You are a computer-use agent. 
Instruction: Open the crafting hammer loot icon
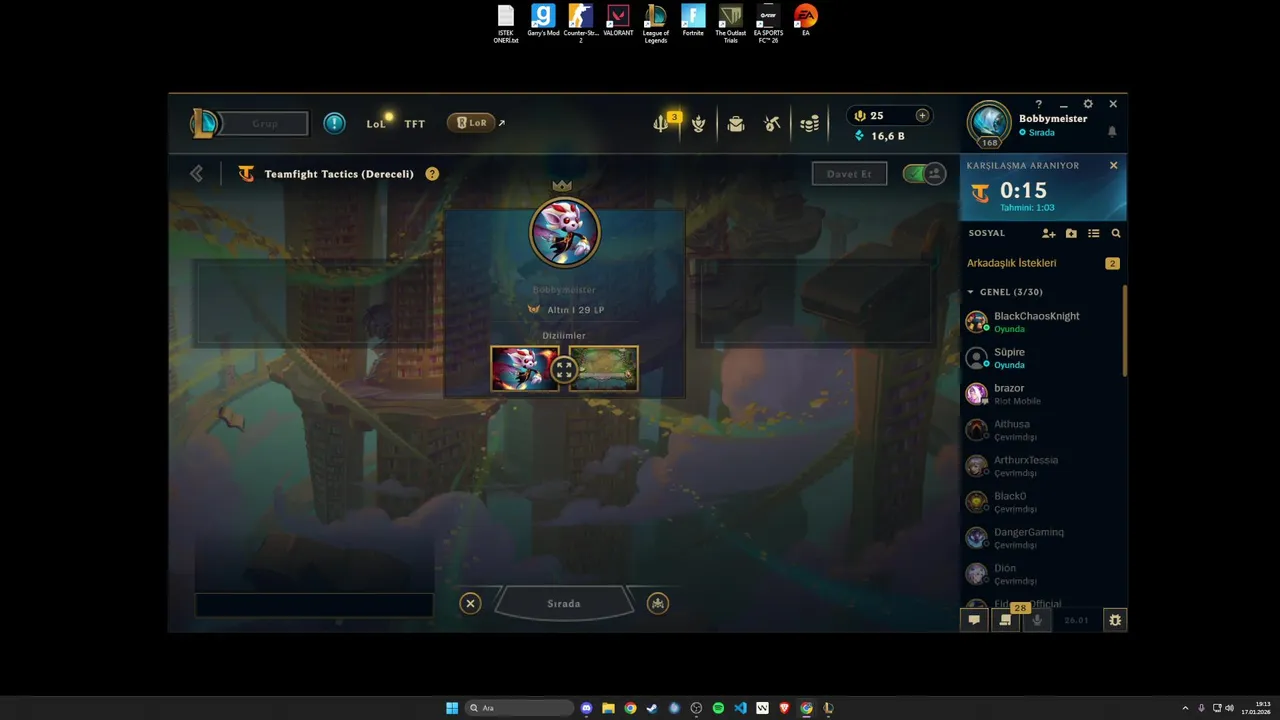coord(772,124)
